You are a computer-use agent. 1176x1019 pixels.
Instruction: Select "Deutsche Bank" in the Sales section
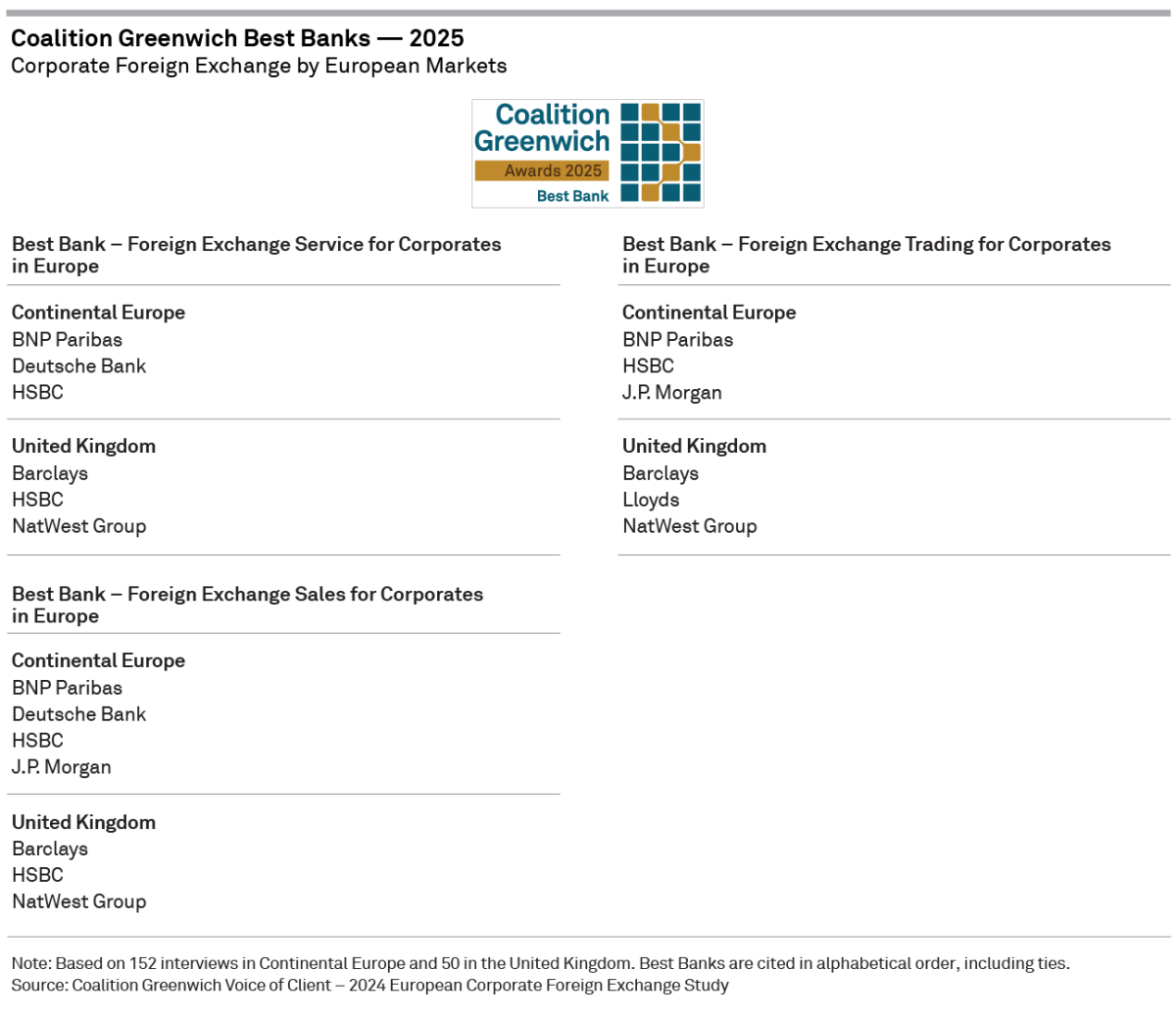(x=78, y=714)
